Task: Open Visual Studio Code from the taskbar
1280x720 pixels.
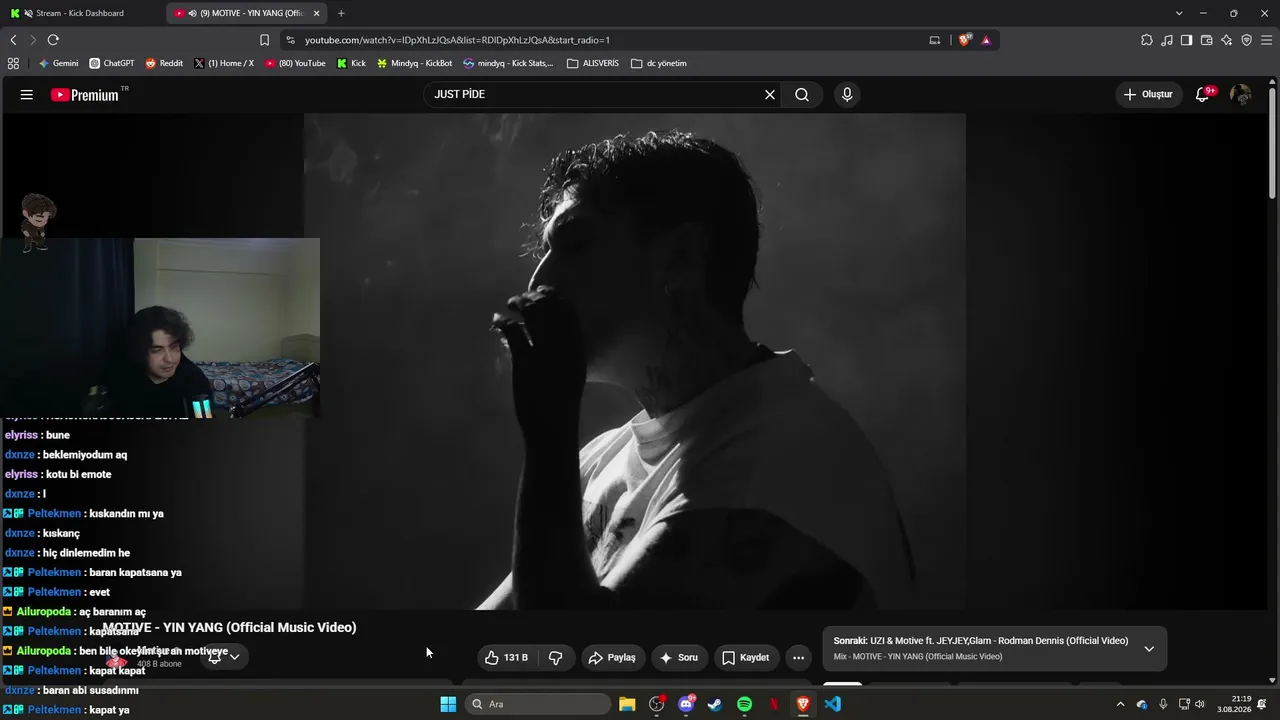Action: point(833,704)
